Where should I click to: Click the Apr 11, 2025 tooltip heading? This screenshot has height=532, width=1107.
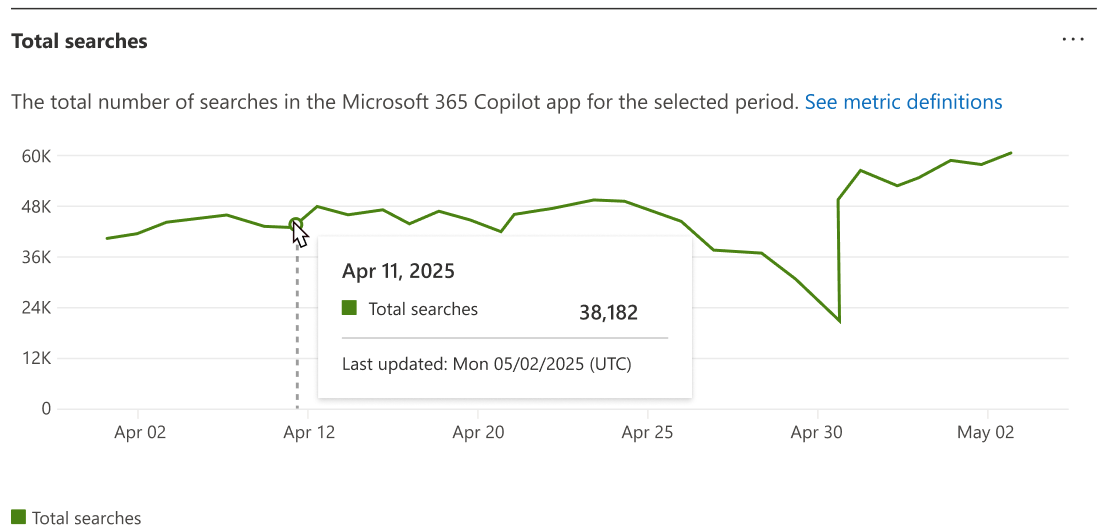pyautogui.click(x=398, y=271)
